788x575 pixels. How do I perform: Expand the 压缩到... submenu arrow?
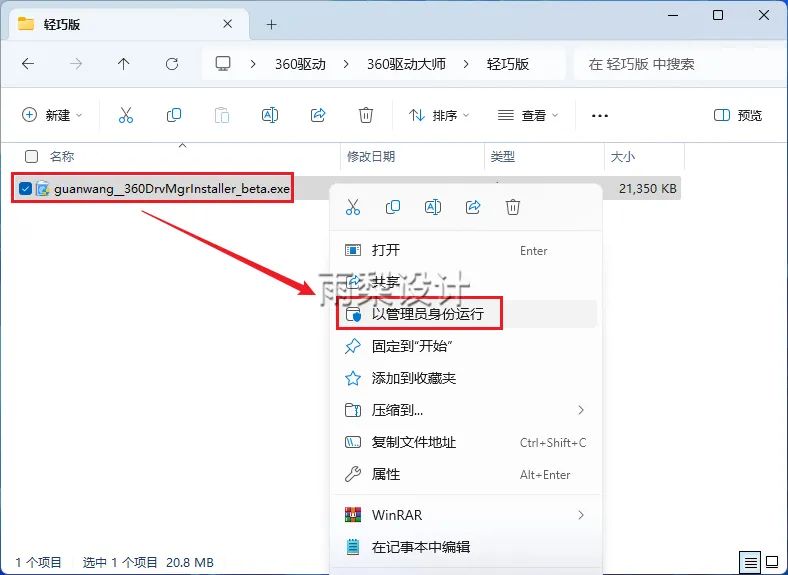tap(581, 410)
